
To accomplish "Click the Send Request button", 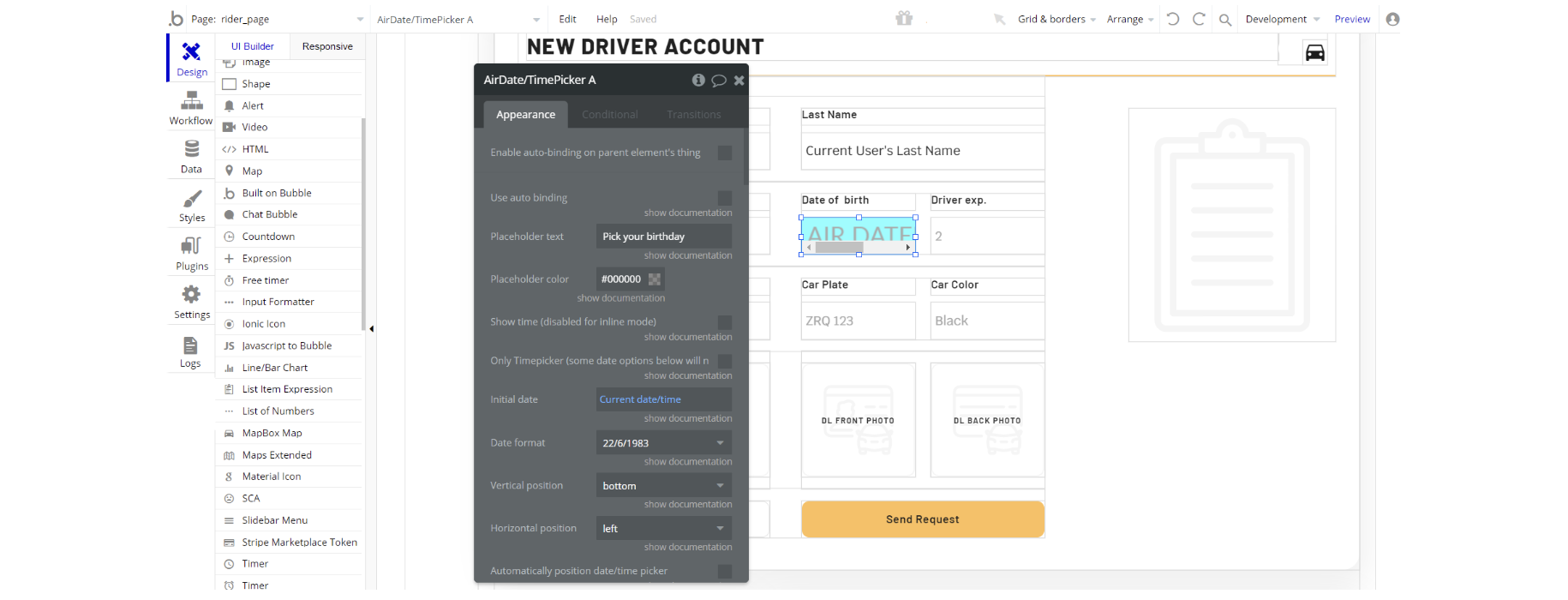I will [x=923, y=519].
